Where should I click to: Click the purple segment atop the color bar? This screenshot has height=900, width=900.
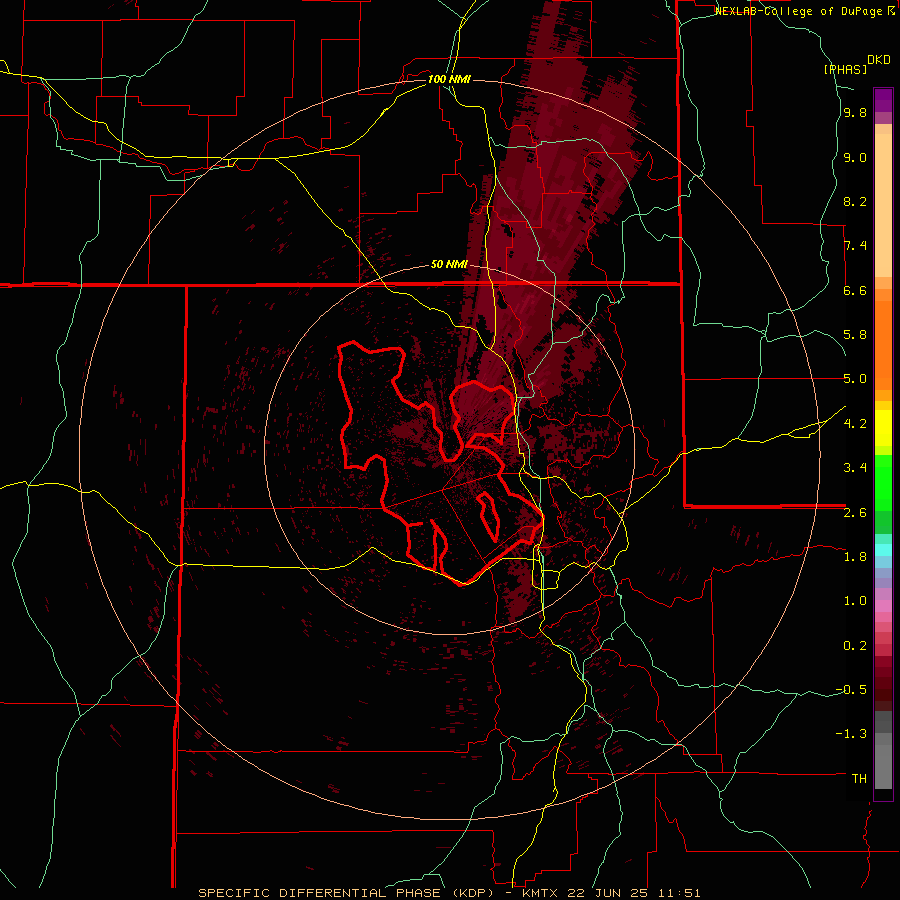click(x=883, y=100)
